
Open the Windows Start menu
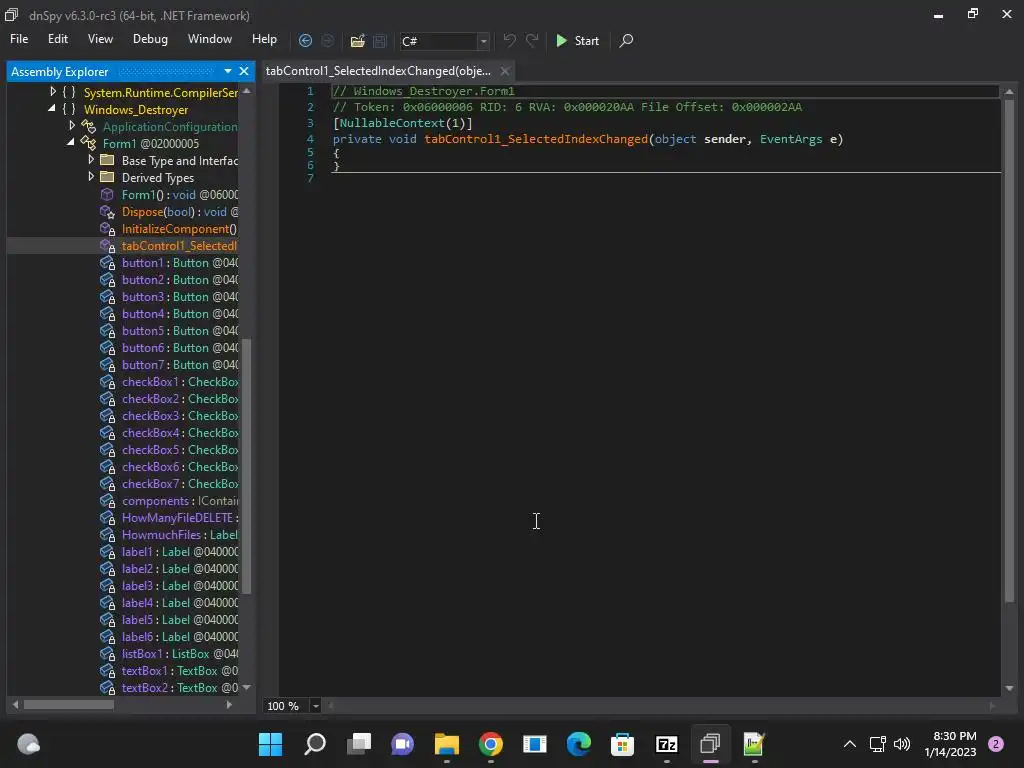click(x=270, y=744)
